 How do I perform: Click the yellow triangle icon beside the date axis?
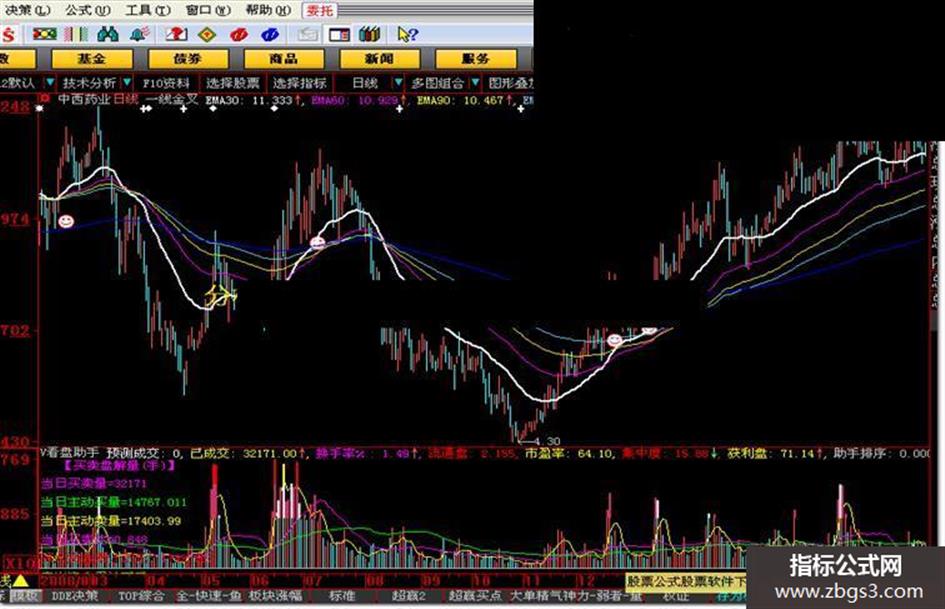click(20, 581)
